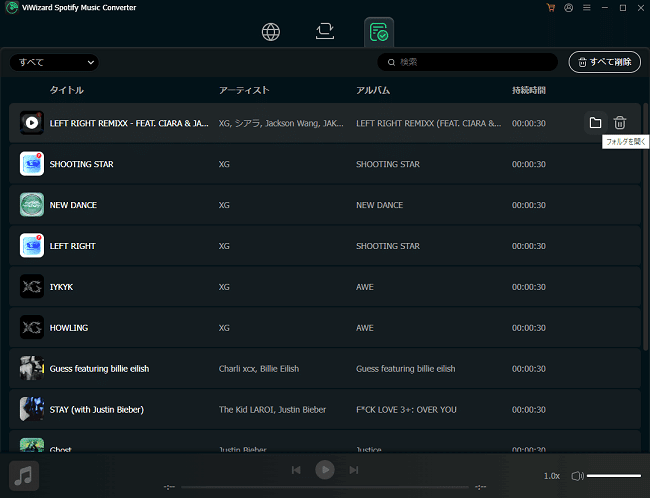This screenshot has width=650, height=498.
Task: Switch to the converted history tab
Action: 379,32
